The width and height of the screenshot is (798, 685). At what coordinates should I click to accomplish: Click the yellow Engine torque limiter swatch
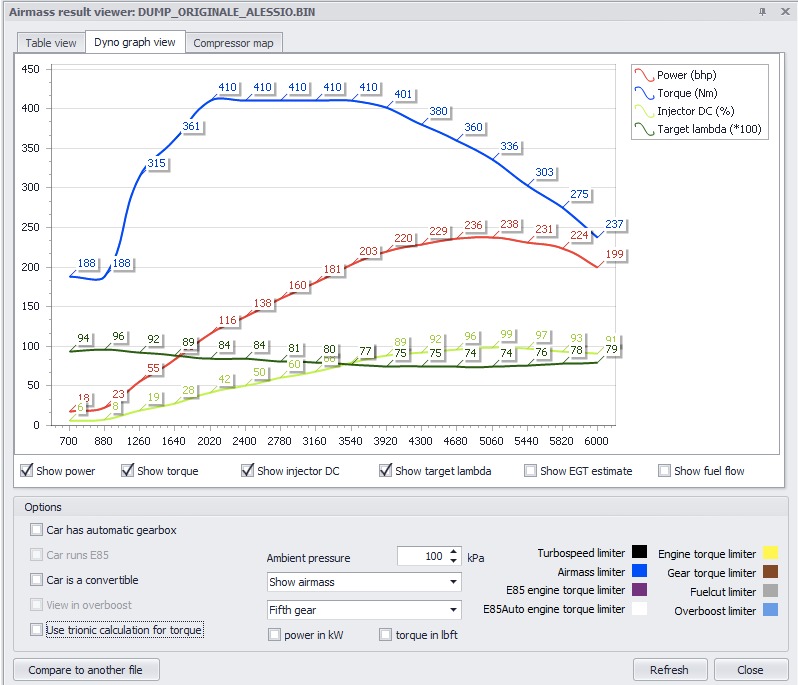point(771,553)
